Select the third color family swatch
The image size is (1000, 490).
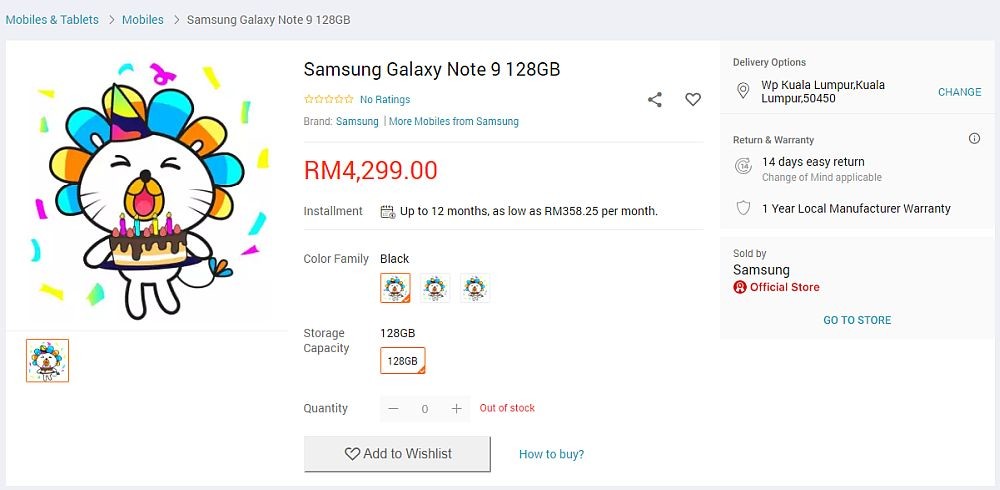click(x=476, y=288)
